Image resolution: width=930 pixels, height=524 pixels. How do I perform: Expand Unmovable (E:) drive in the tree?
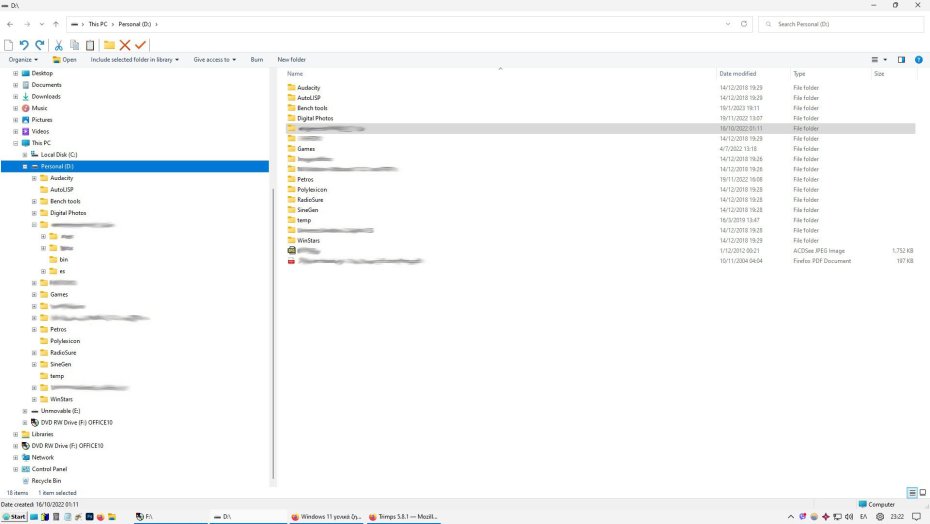[25, 411]
